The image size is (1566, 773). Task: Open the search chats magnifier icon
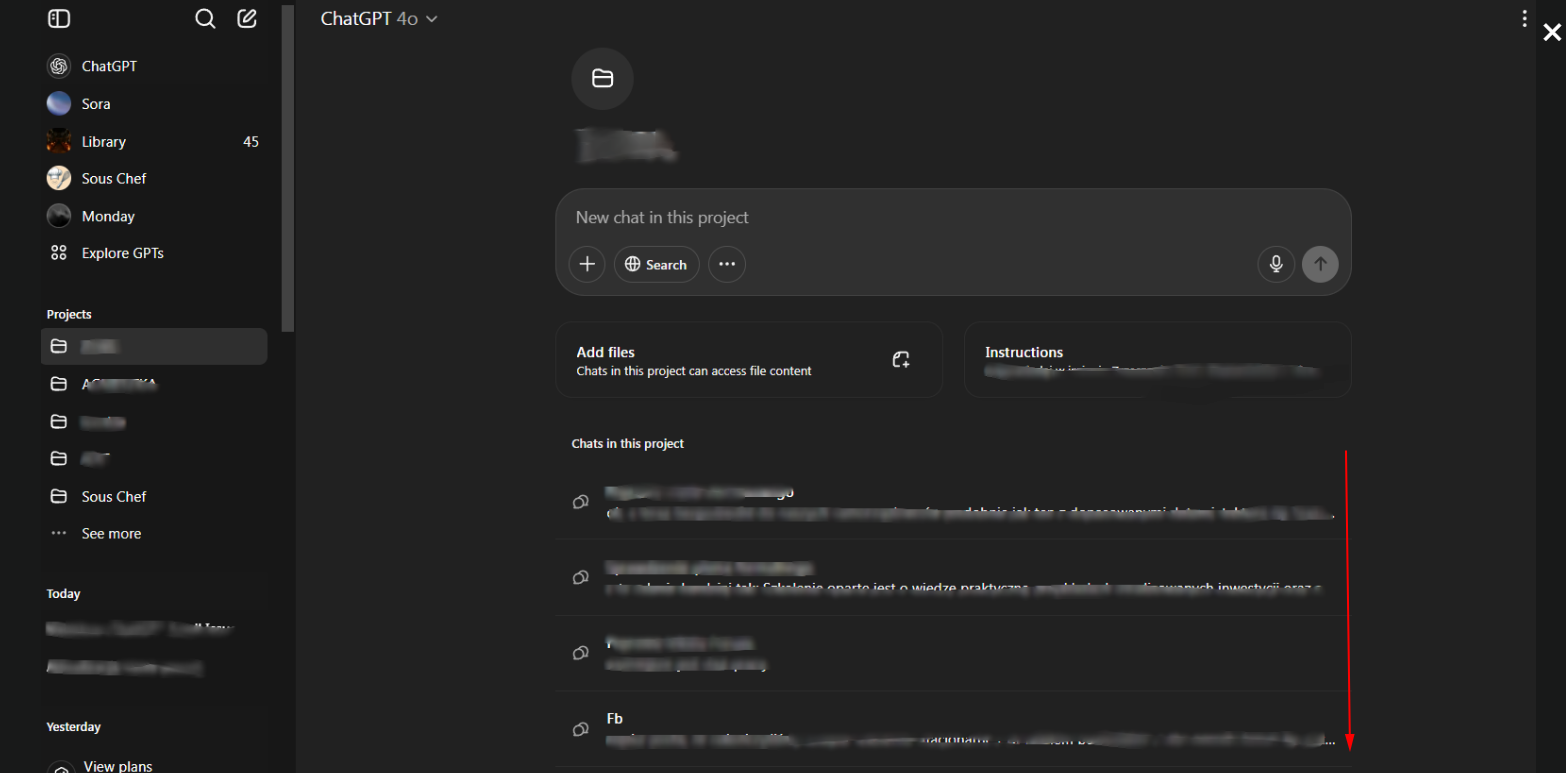point(205,19)
